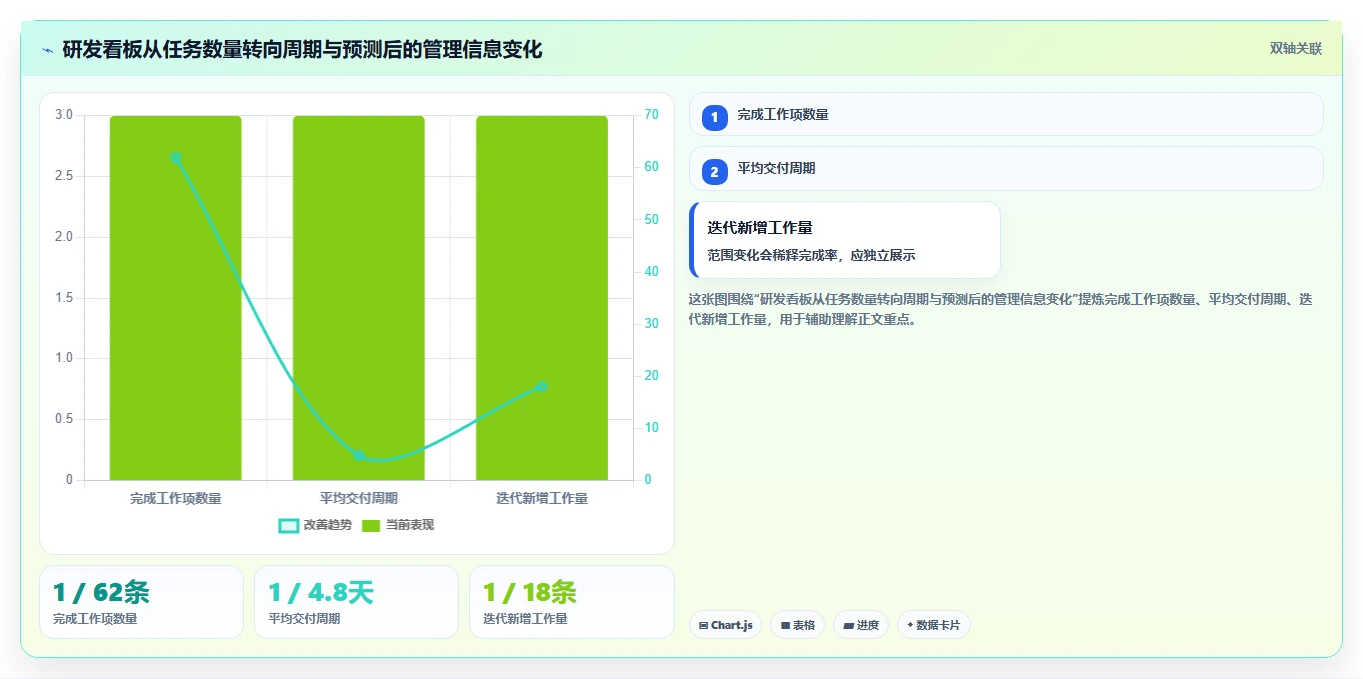Select the list row text 平均交付周期 beside badge 2
This screenshot has width=1363, height=679.
pos(776,169)
